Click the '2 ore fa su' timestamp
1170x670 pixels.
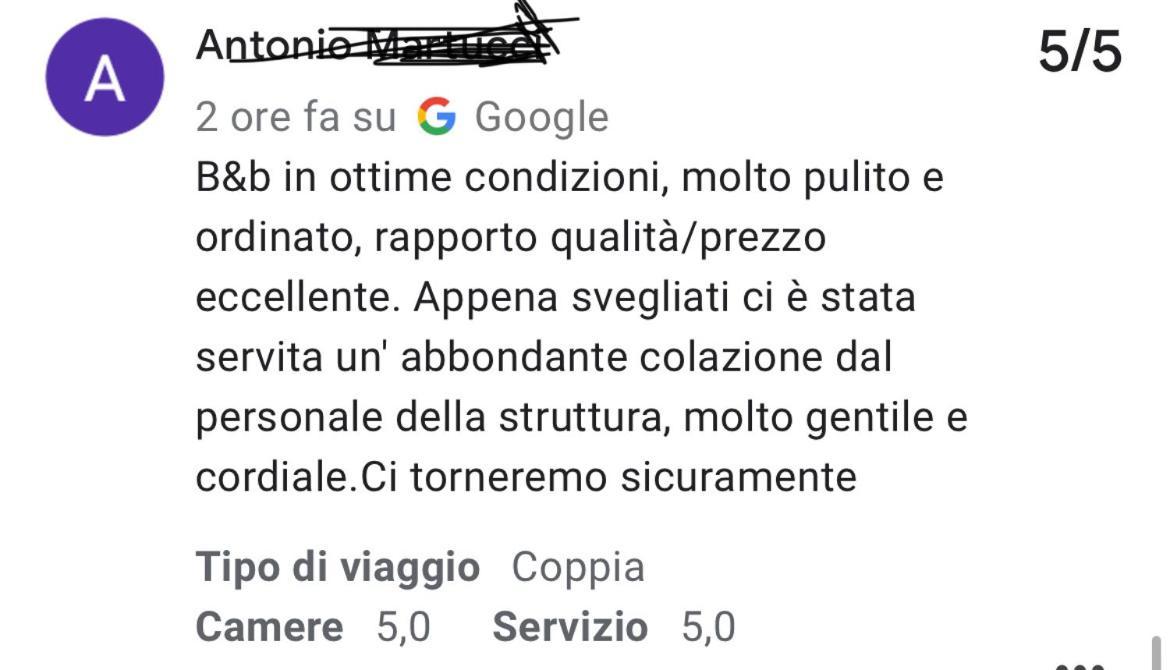click(x=295, y=117)
